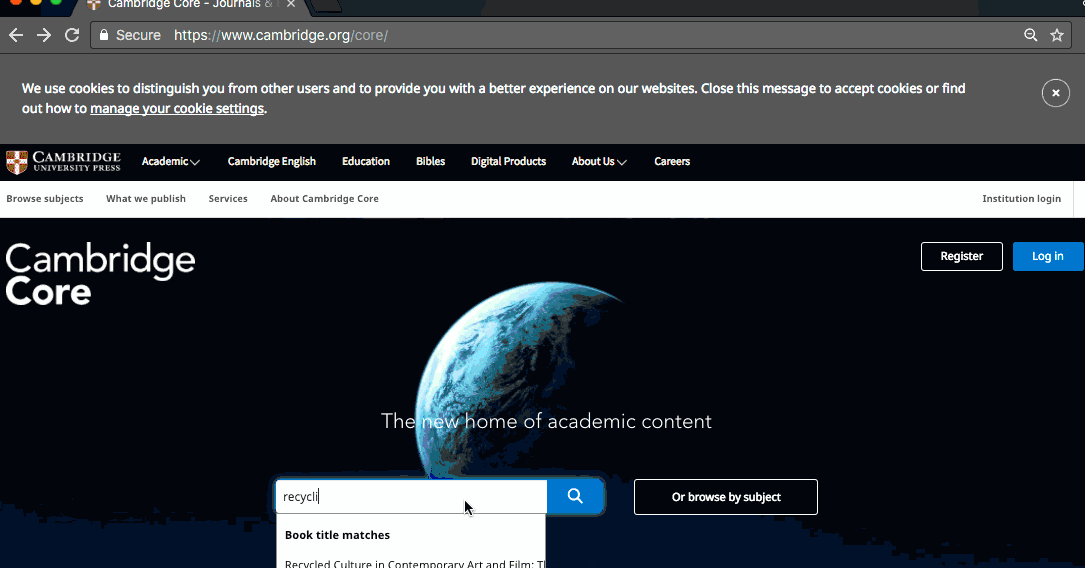Screen dimensions: 1085x568
Task: Click the Register button
Action: tap(961, 256)
